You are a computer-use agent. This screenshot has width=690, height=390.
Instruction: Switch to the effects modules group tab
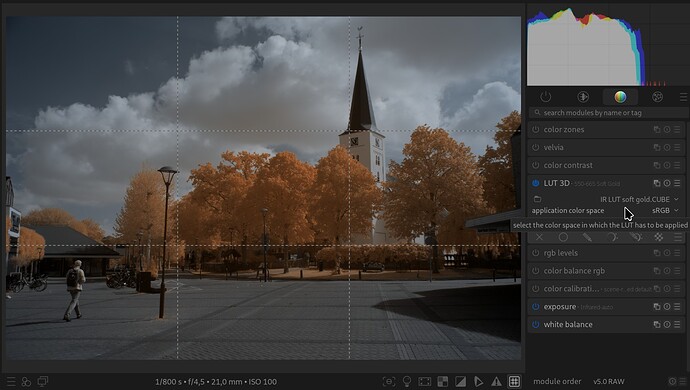(657, 97)
